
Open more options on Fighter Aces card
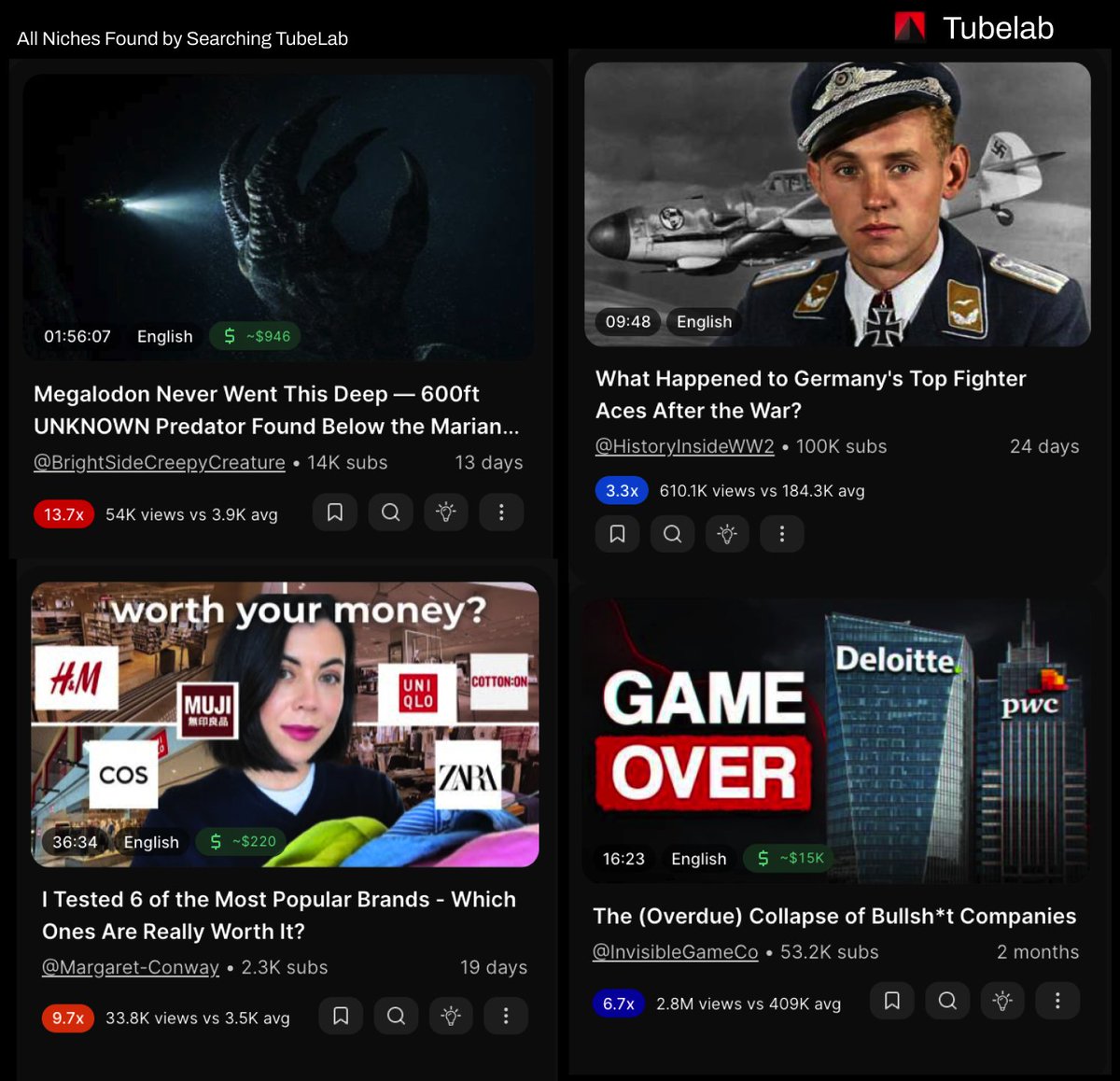[782, 534]
